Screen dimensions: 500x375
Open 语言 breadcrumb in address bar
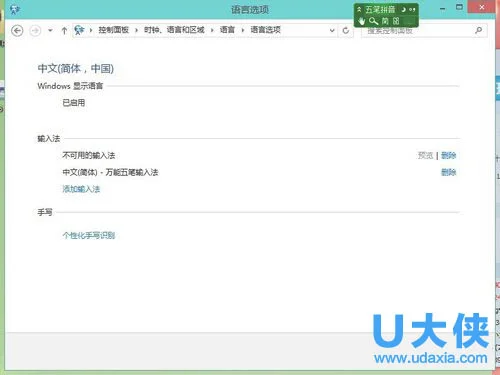point(227,30)
